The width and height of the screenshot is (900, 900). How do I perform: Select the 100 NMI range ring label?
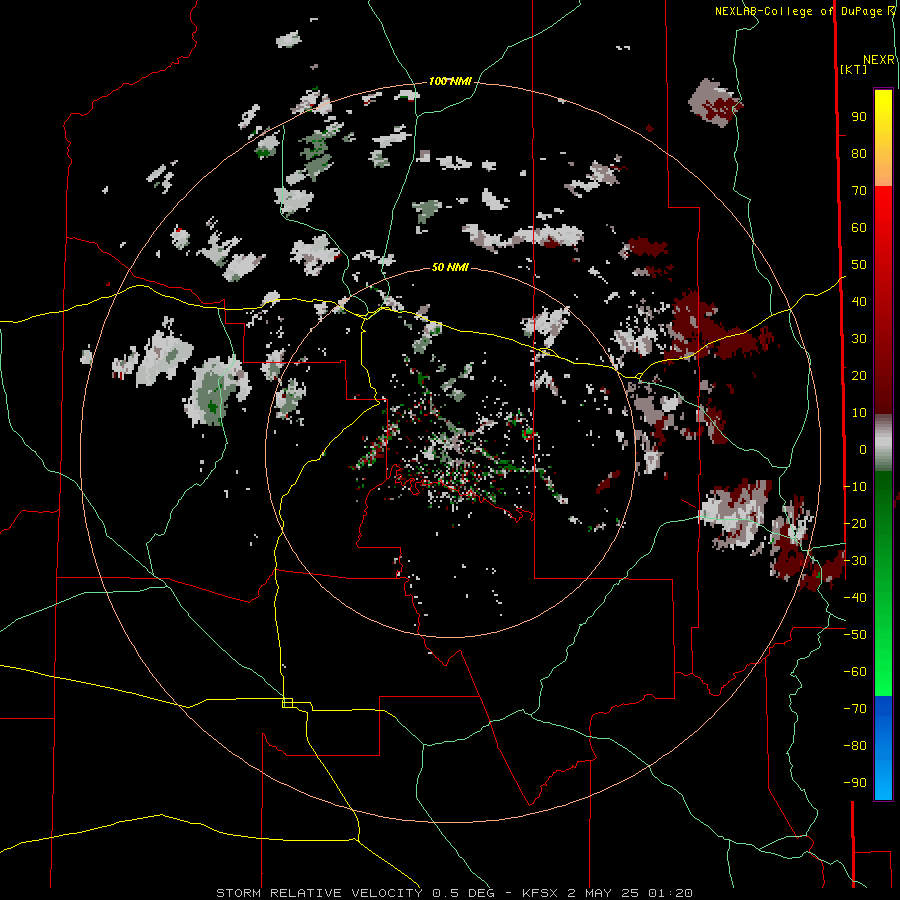tap(450, 82)
